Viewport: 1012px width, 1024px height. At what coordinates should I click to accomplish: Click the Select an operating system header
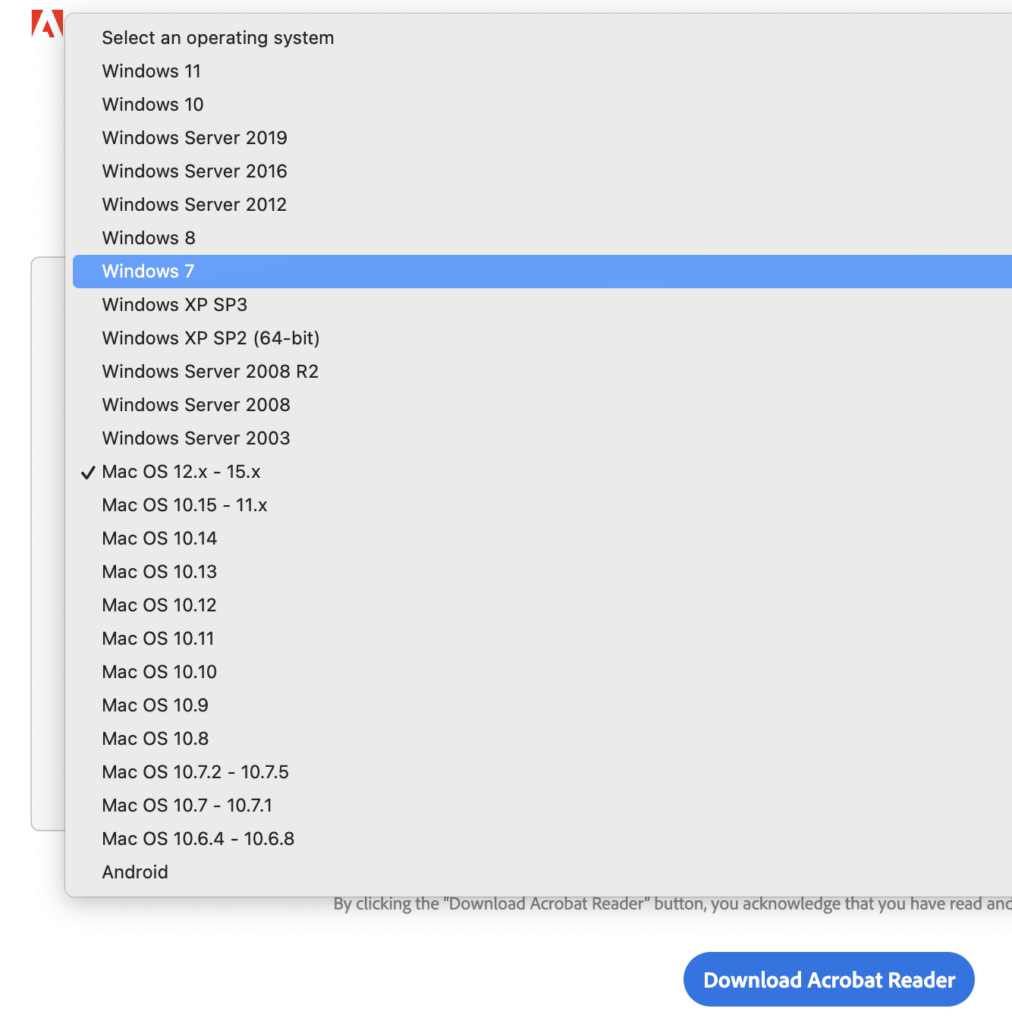(218, 38)
